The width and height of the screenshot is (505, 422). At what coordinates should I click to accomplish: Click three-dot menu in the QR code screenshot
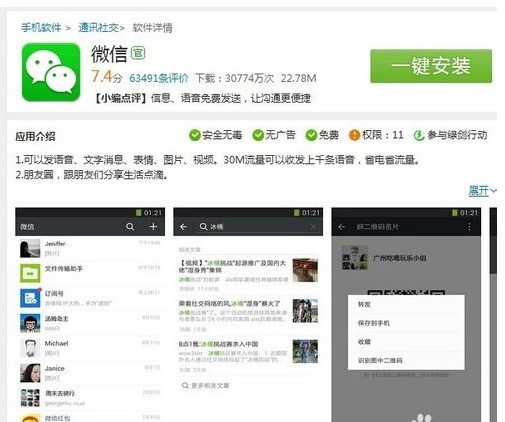coord(469,227)
